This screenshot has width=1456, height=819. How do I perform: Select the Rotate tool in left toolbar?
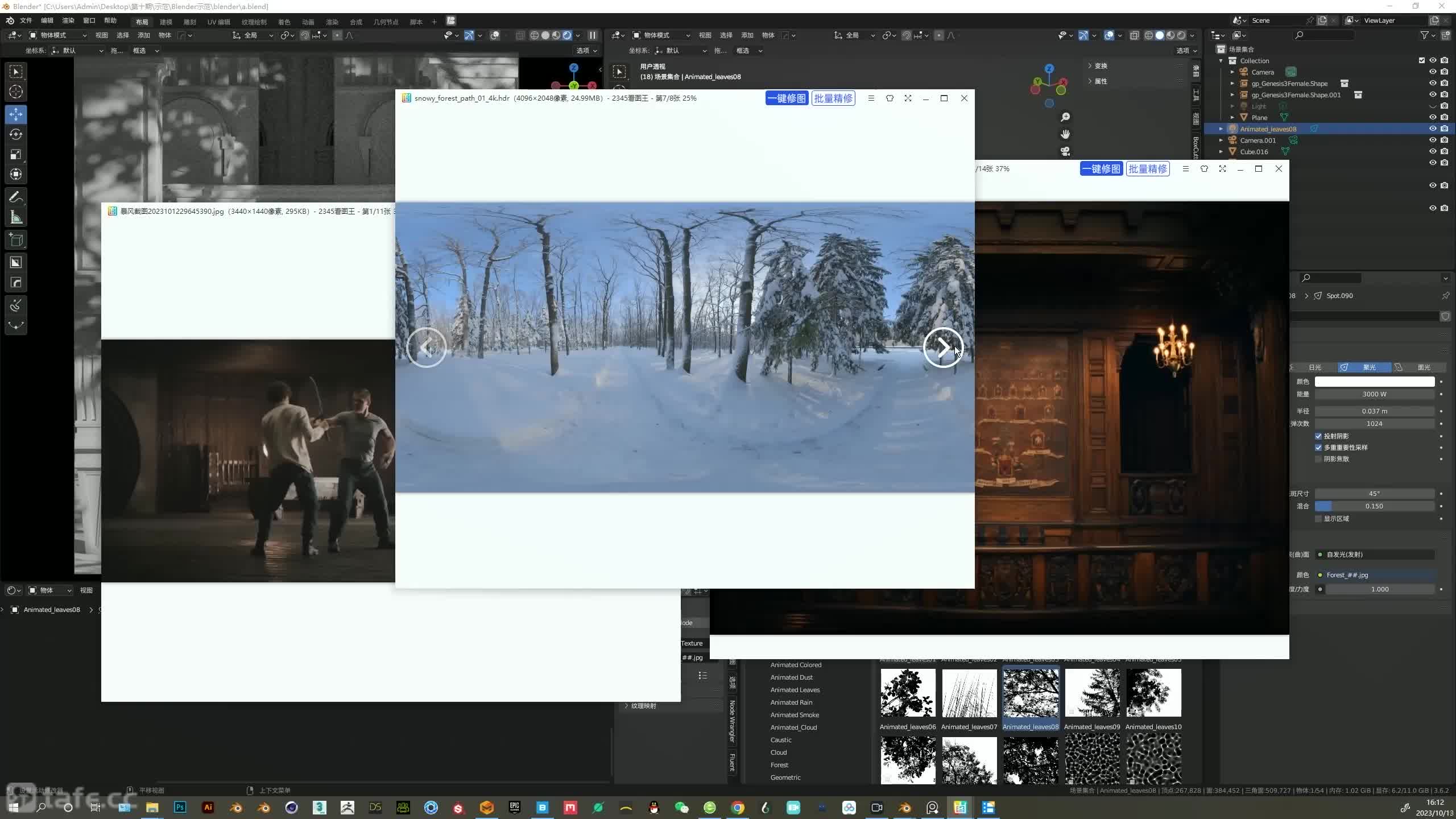pyautogui.click(x=16, y=134)
